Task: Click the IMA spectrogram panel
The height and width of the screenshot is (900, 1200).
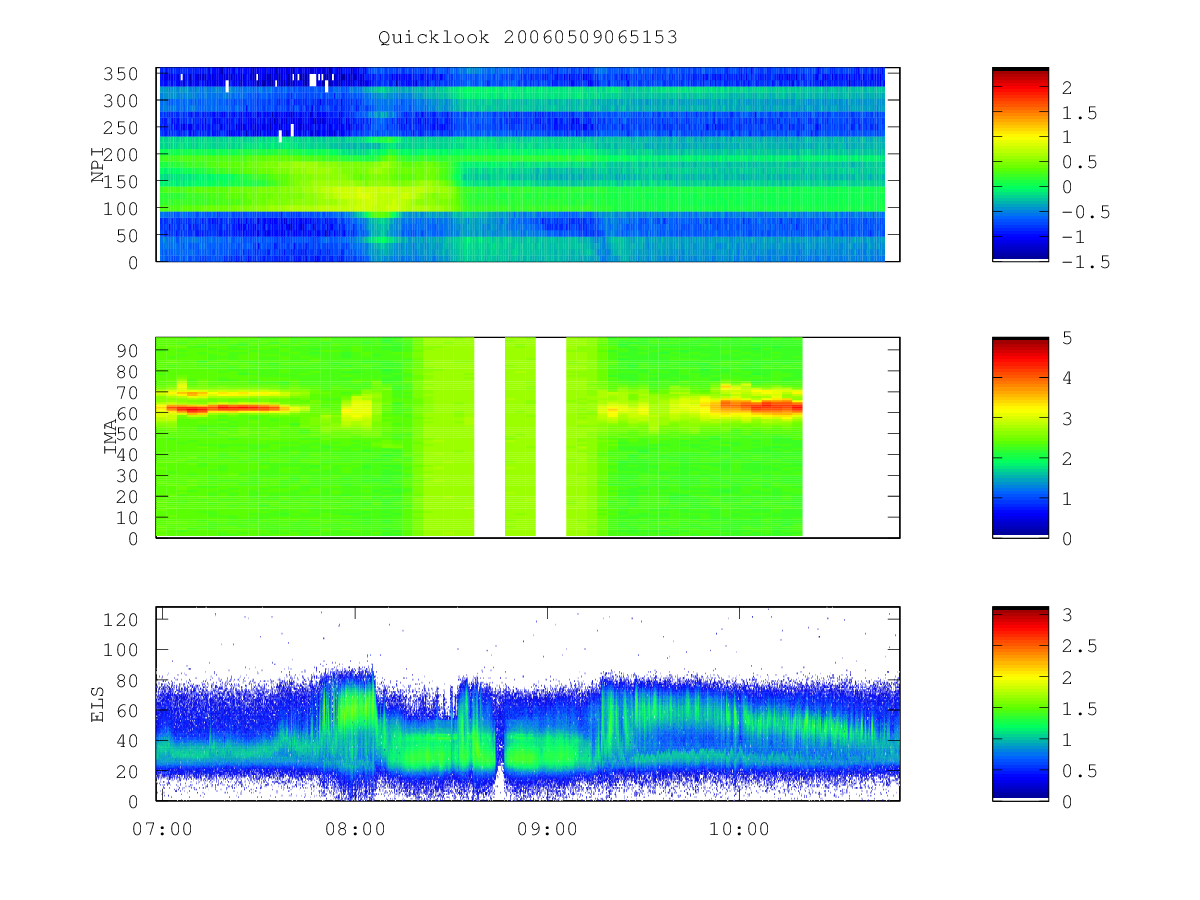Action: point(528,438)
